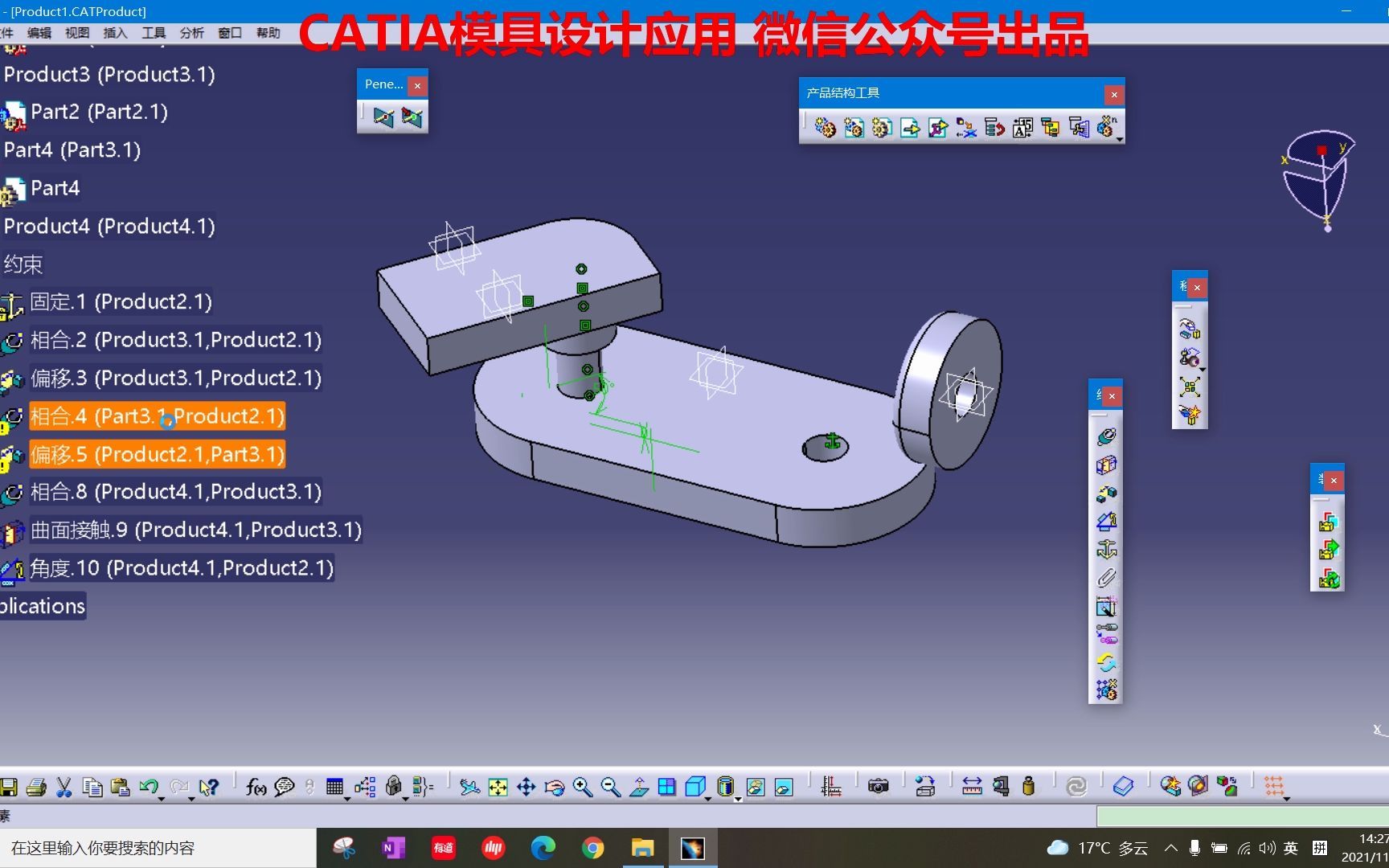
Task: Toggle the Rotate view tool
Action: pos(555,787)
